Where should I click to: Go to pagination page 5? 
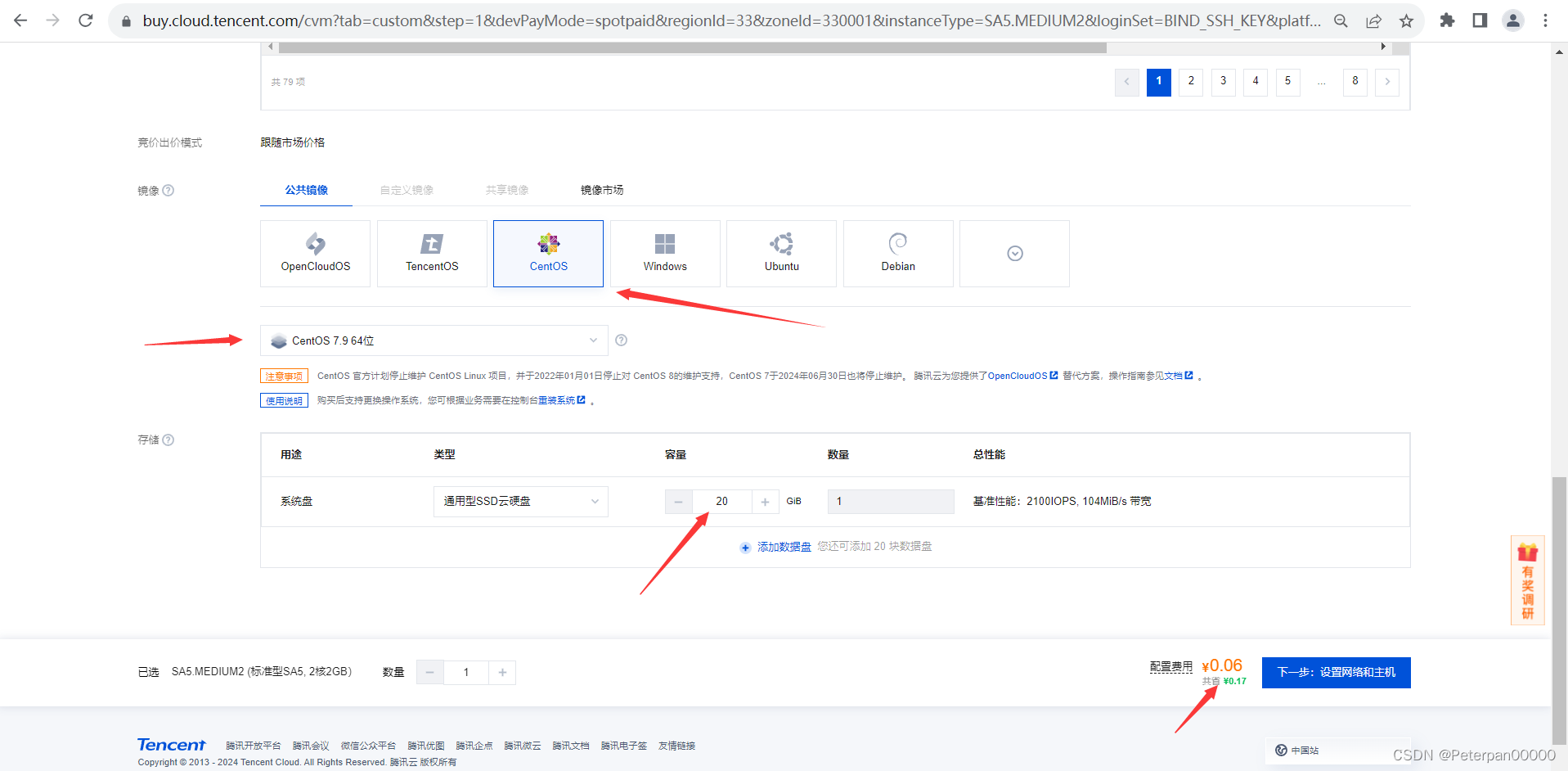pos(1287,81)
